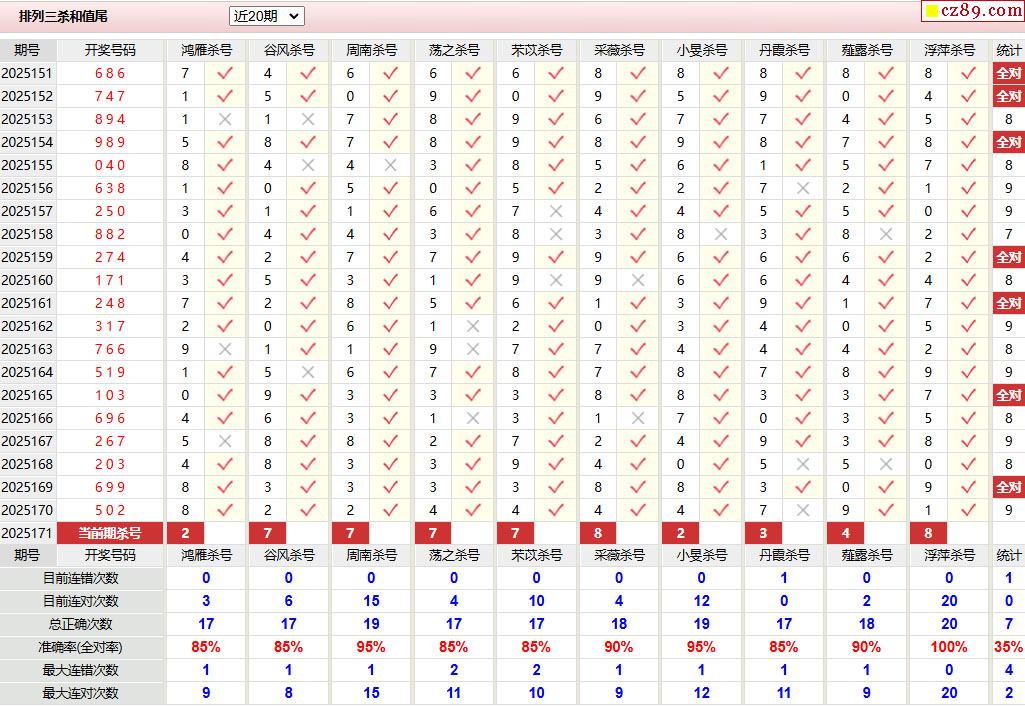Click current kill number 4 under 蕤露杀号
Image resolution: width=1025 pixels, height=706 pixels.
coord(845,533)
